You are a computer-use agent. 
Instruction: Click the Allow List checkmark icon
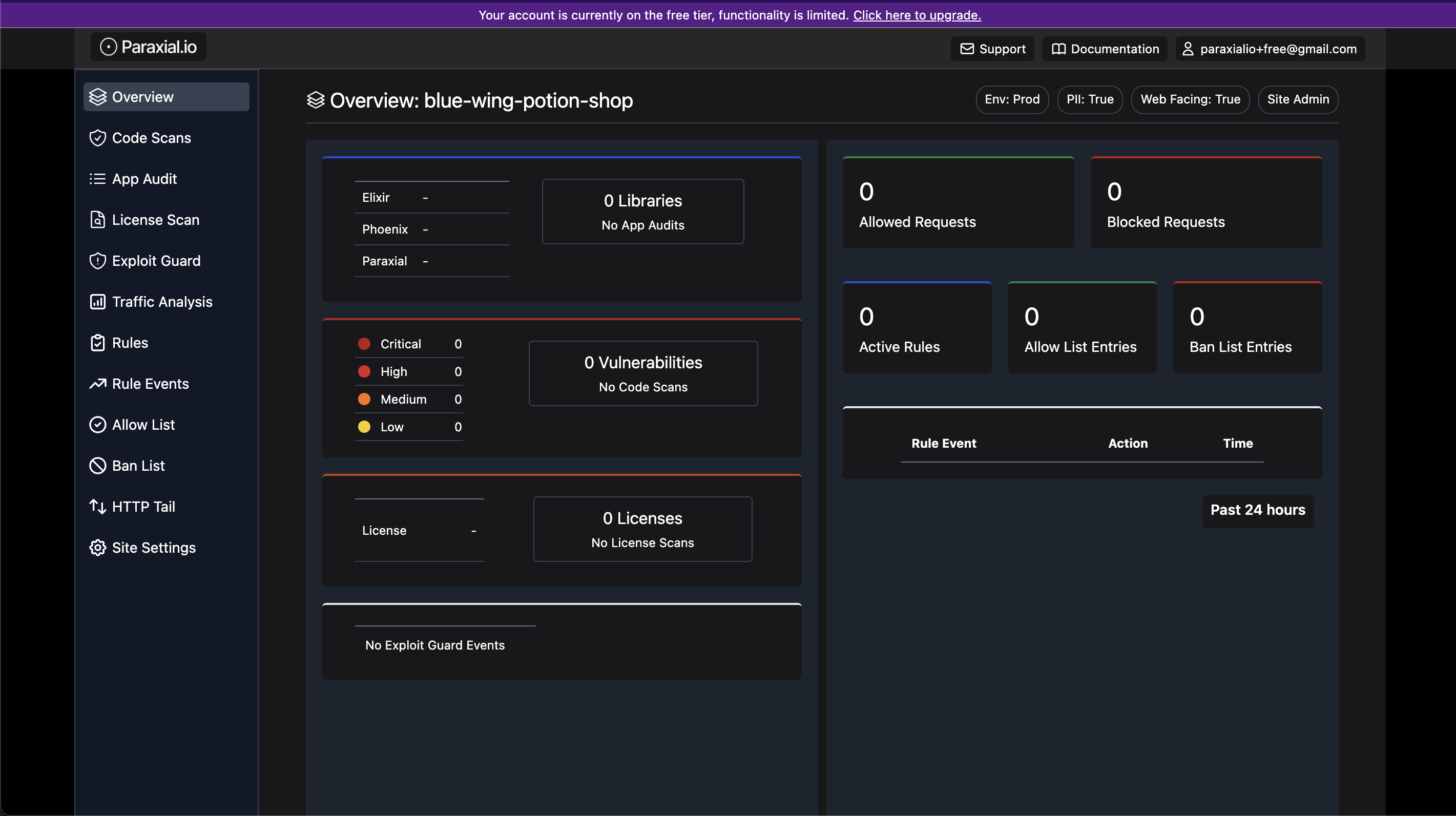(x=97, y=425)
